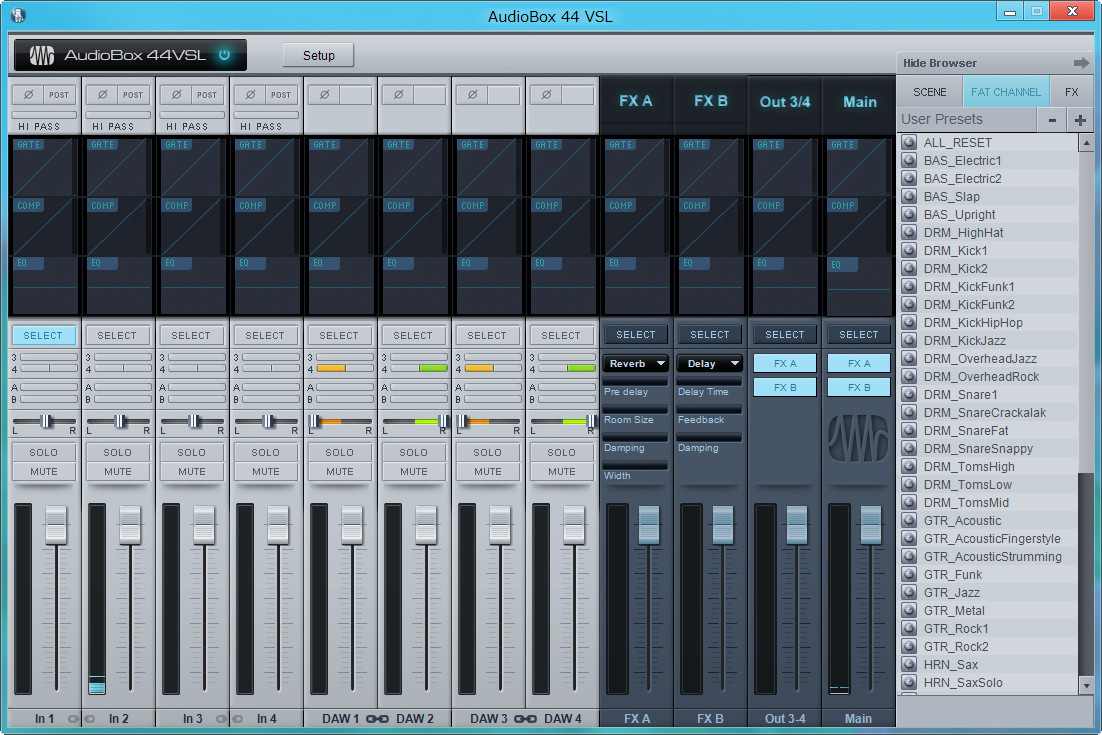The width and height of the screenshot is (1102, 735).
Task: Click the preset icon beside GTR_Metal
Action: [909, 610]
